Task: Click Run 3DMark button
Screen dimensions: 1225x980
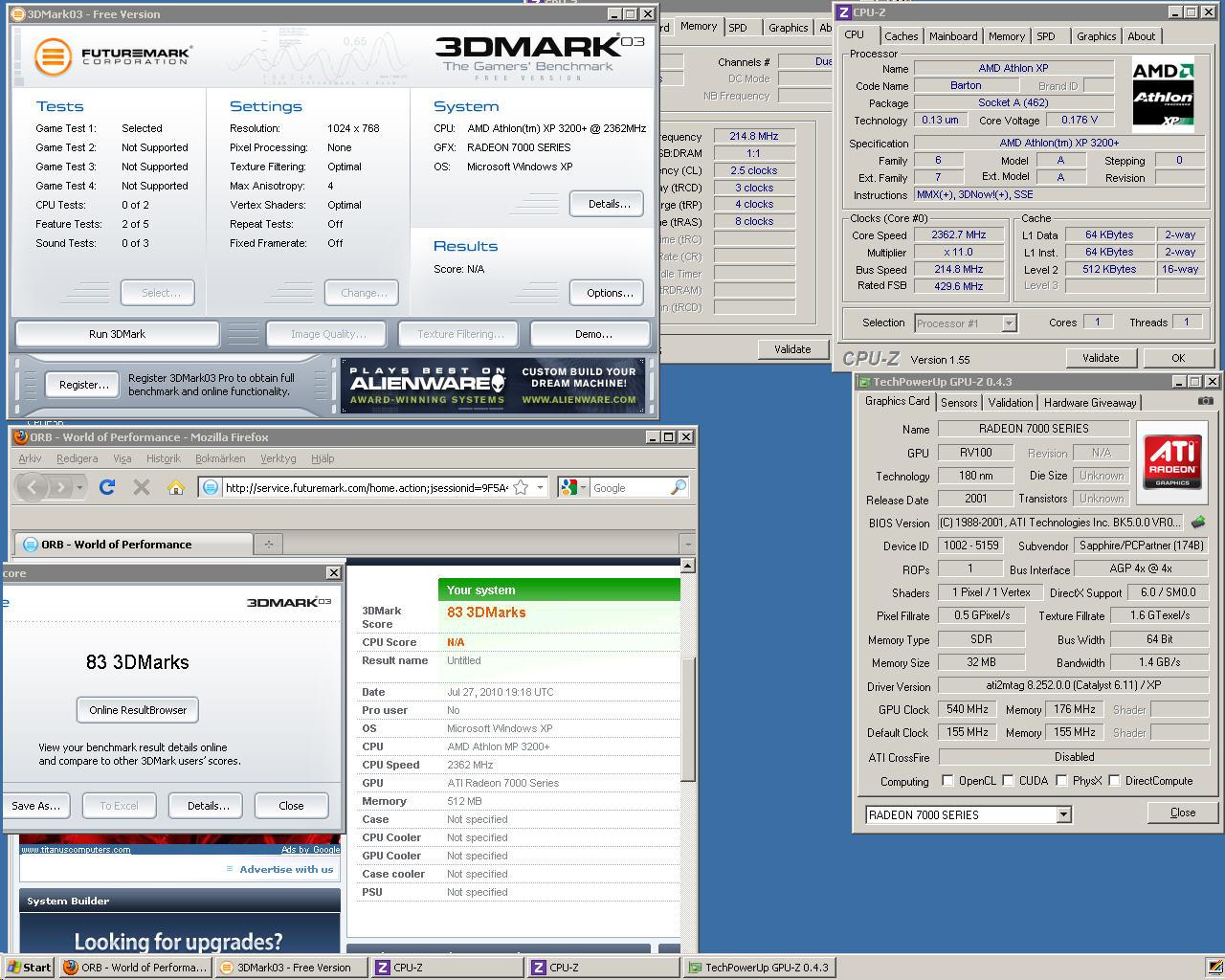Action: click(x=117, y=334)
